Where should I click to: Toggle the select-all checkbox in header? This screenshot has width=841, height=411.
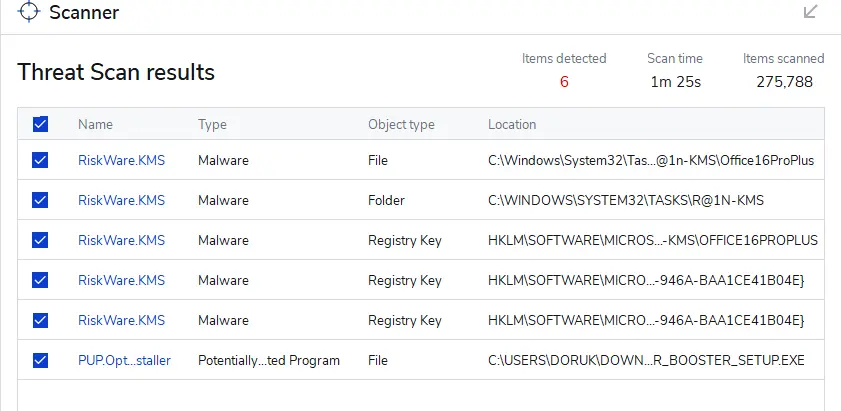coord(40,124)
